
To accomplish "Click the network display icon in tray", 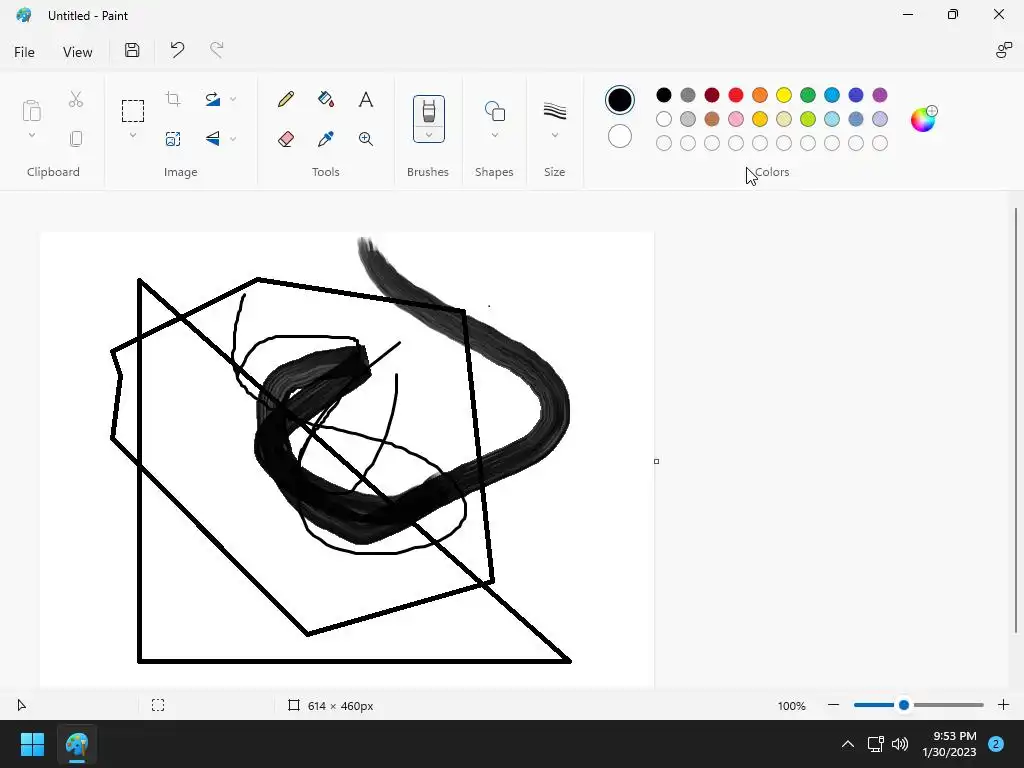I will (875, 744).
